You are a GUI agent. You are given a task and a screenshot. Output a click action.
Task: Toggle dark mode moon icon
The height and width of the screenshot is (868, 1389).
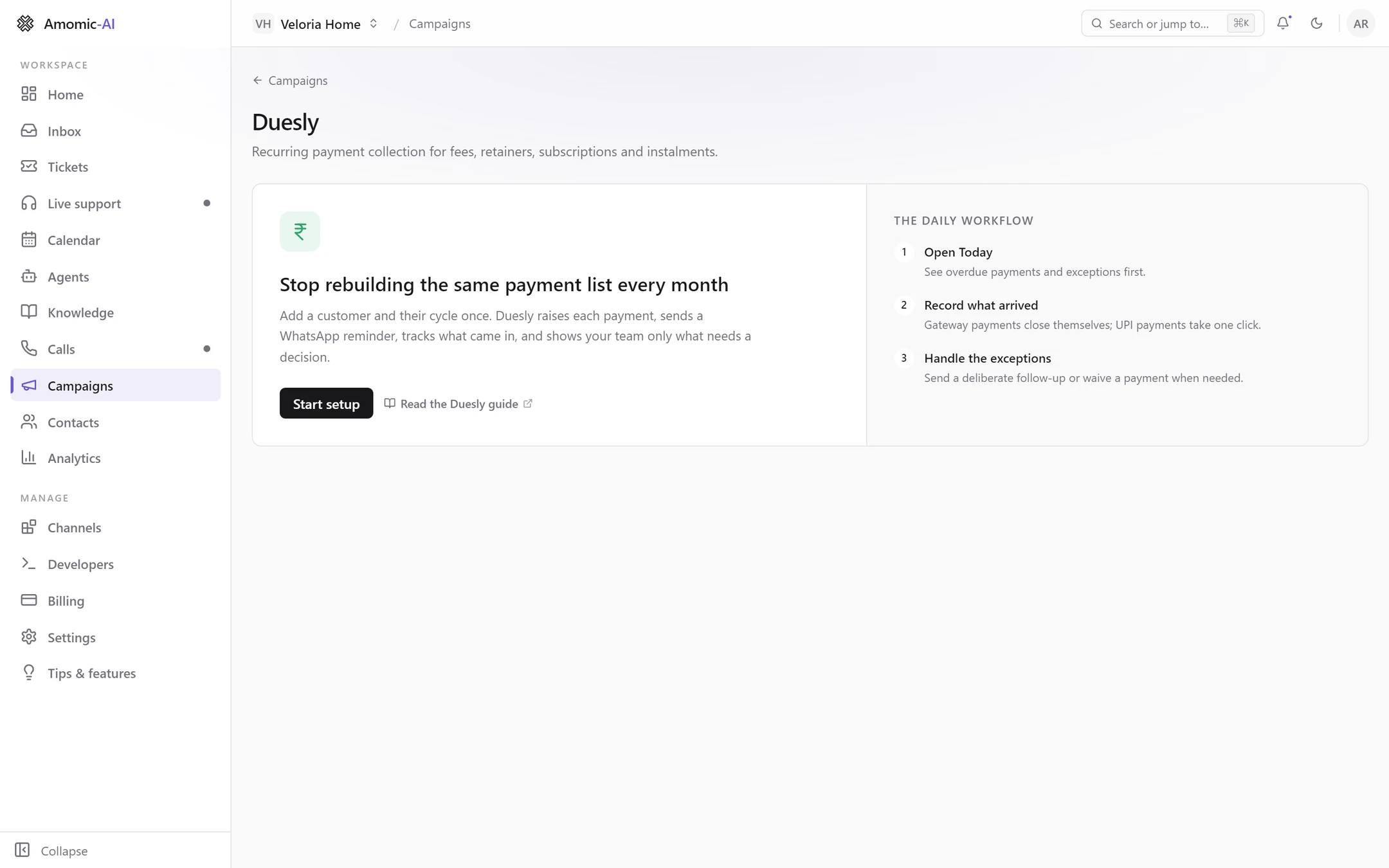[1316, 23]
